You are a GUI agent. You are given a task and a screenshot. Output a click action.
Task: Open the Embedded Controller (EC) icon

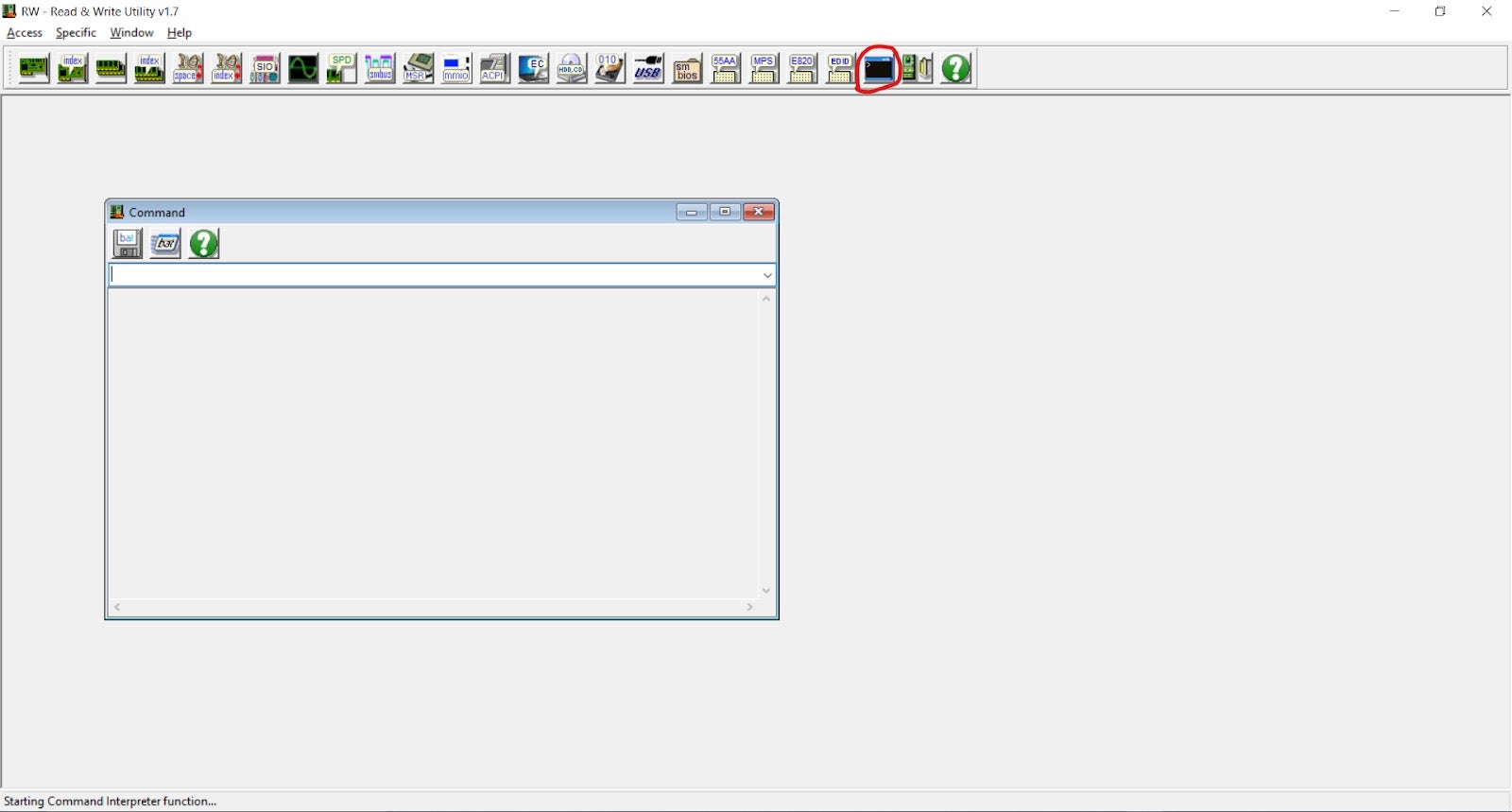click(x=533, y=68)
